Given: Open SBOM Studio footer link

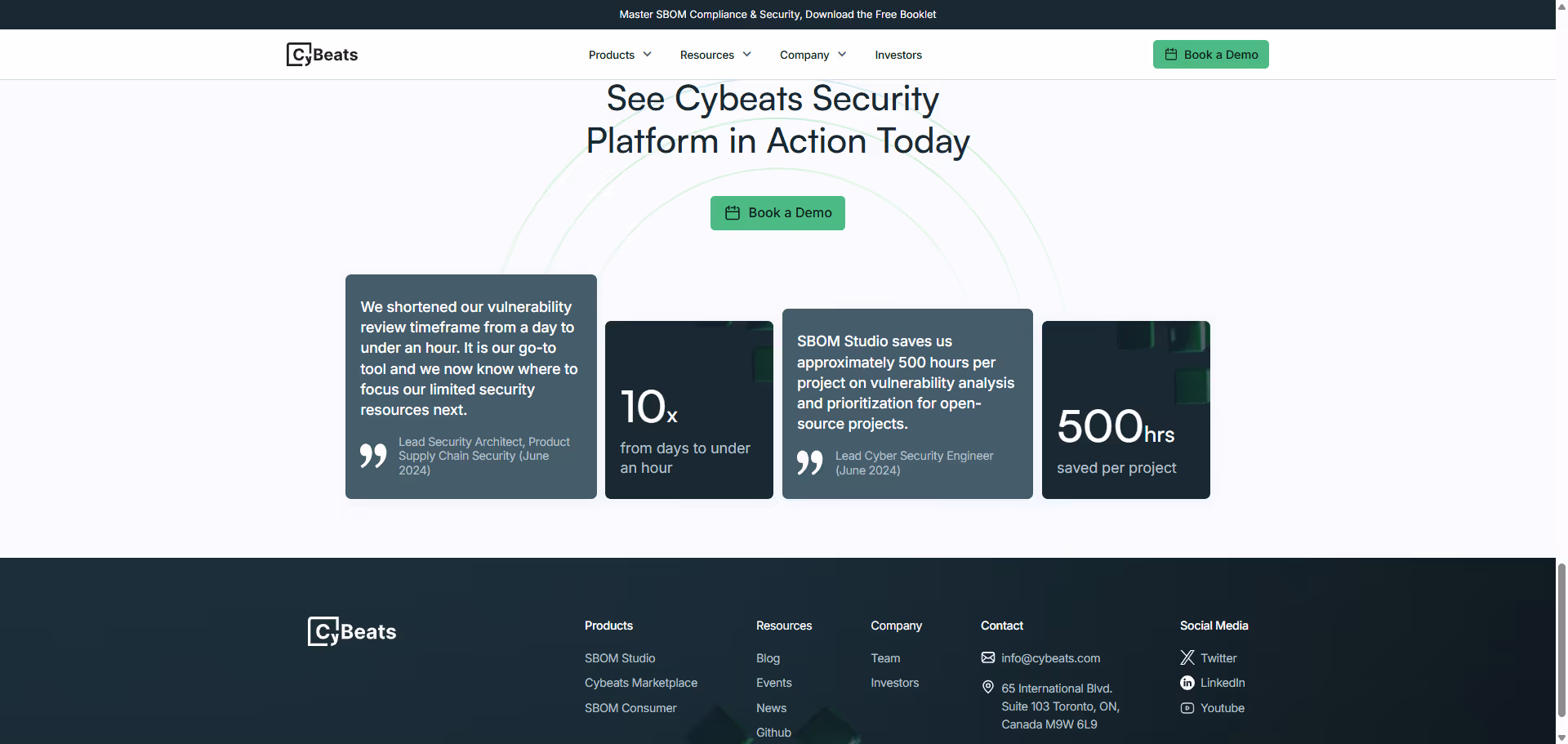Looking at the screenshot, I should (x=620, y=658).
